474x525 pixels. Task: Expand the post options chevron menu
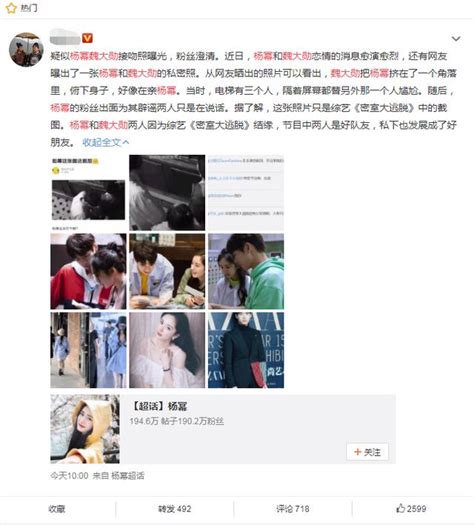(456, 39)
